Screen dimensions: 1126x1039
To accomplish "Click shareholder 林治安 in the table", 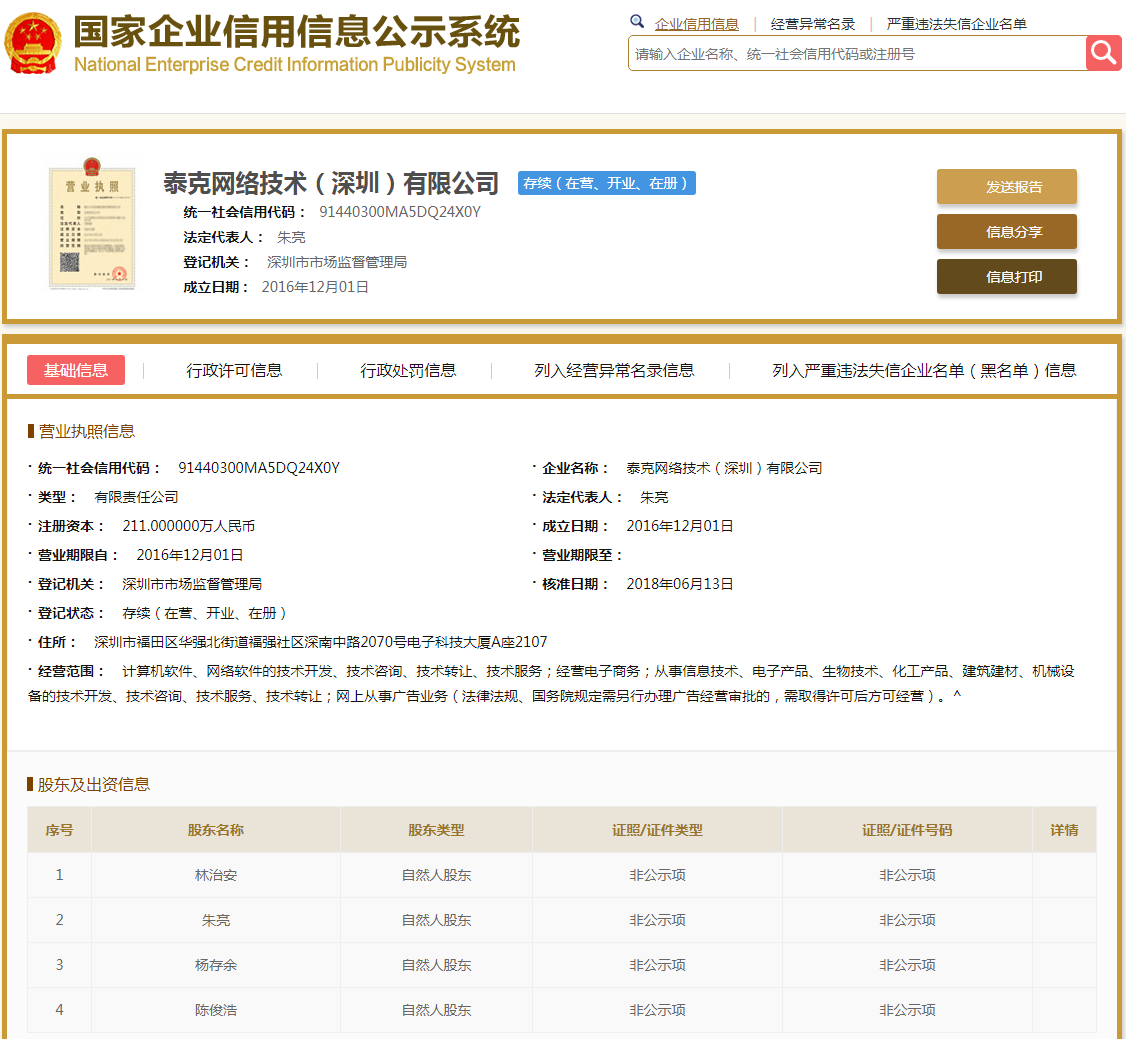I will point(216,875).
